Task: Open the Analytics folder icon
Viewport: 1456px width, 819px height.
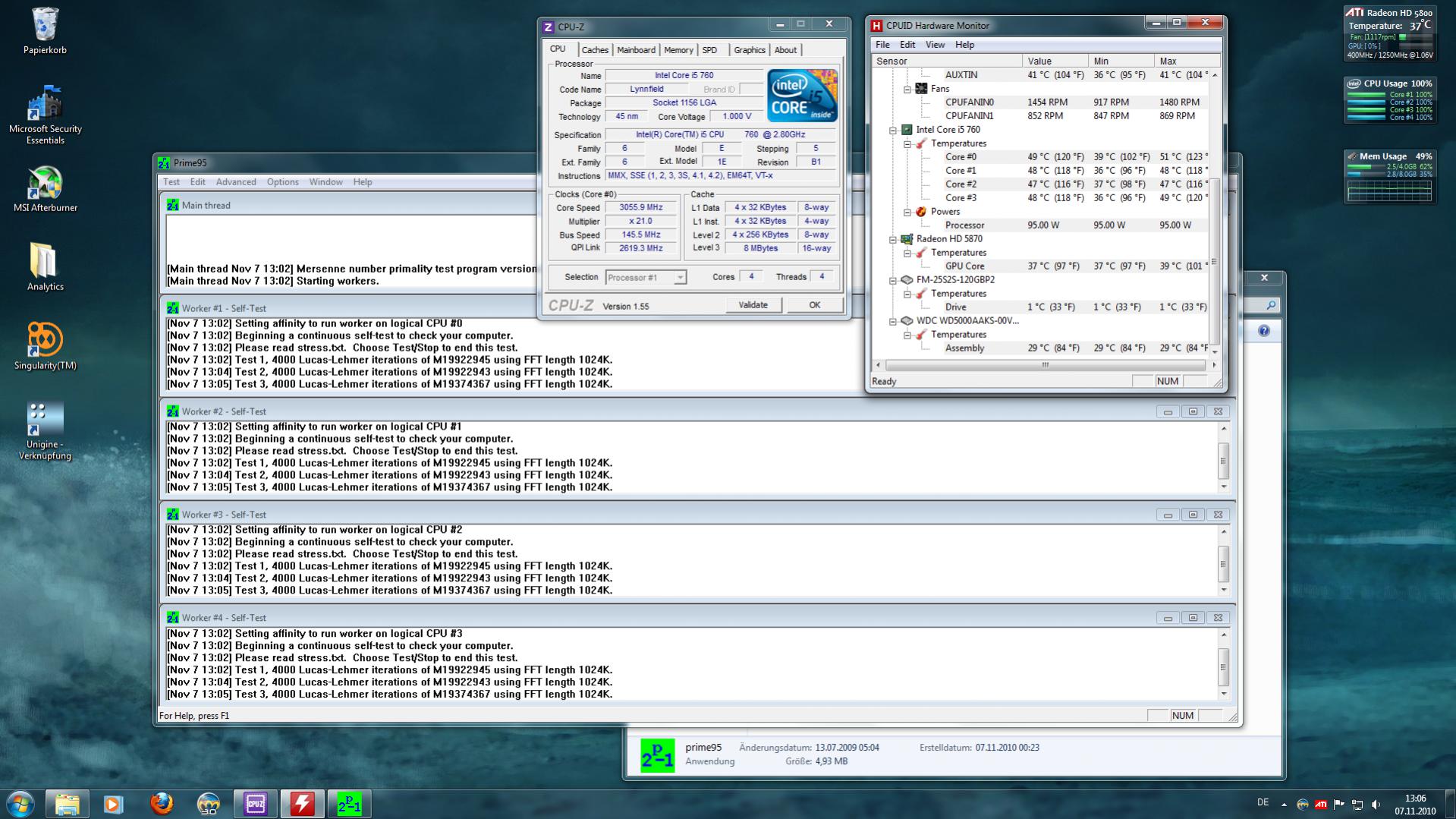Action: 45,267
